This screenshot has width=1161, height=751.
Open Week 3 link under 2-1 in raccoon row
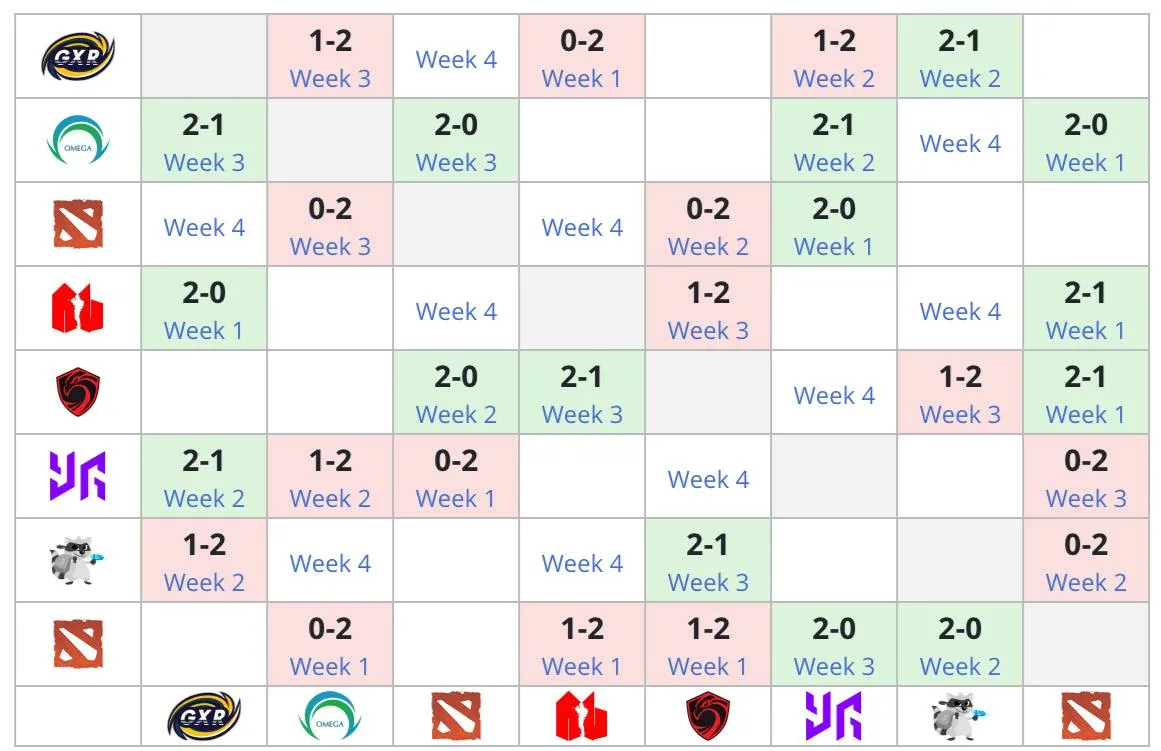point(708,582)
